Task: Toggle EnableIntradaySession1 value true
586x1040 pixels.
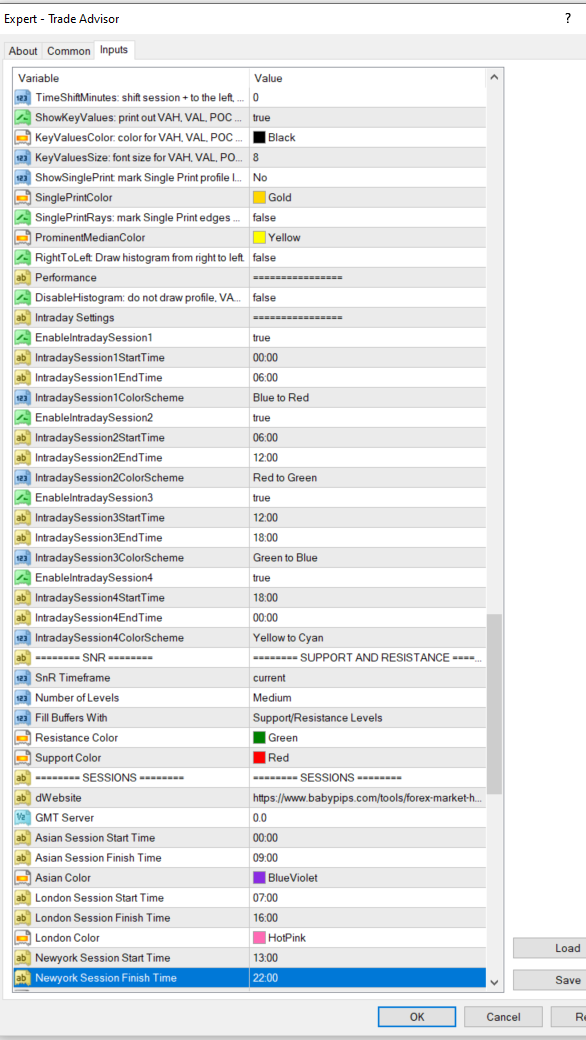Action: (x=367, y=338)
